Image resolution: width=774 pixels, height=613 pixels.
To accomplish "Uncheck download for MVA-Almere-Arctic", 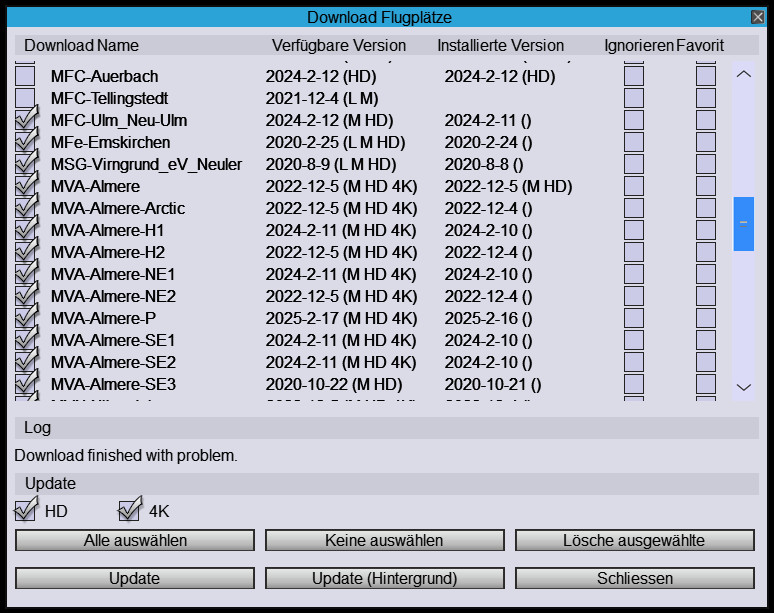I will (25, 208).
